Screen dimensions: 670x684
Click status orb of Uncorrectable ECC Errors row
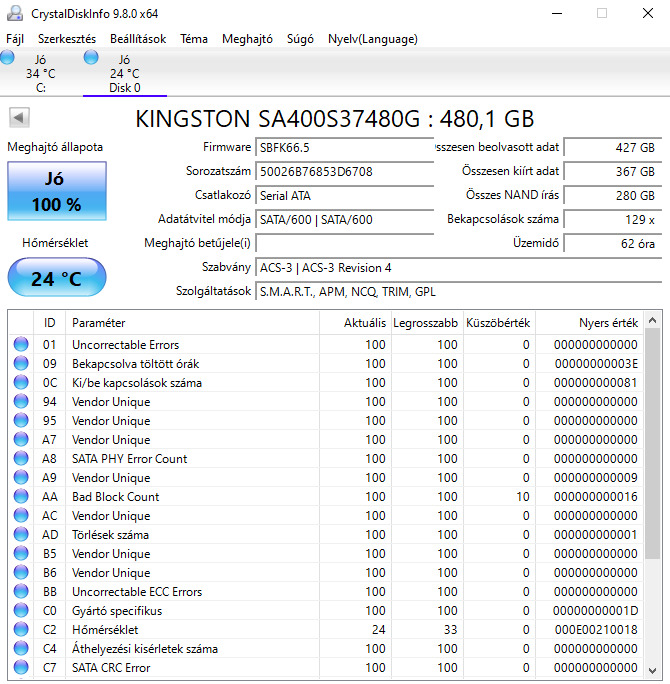21,591
